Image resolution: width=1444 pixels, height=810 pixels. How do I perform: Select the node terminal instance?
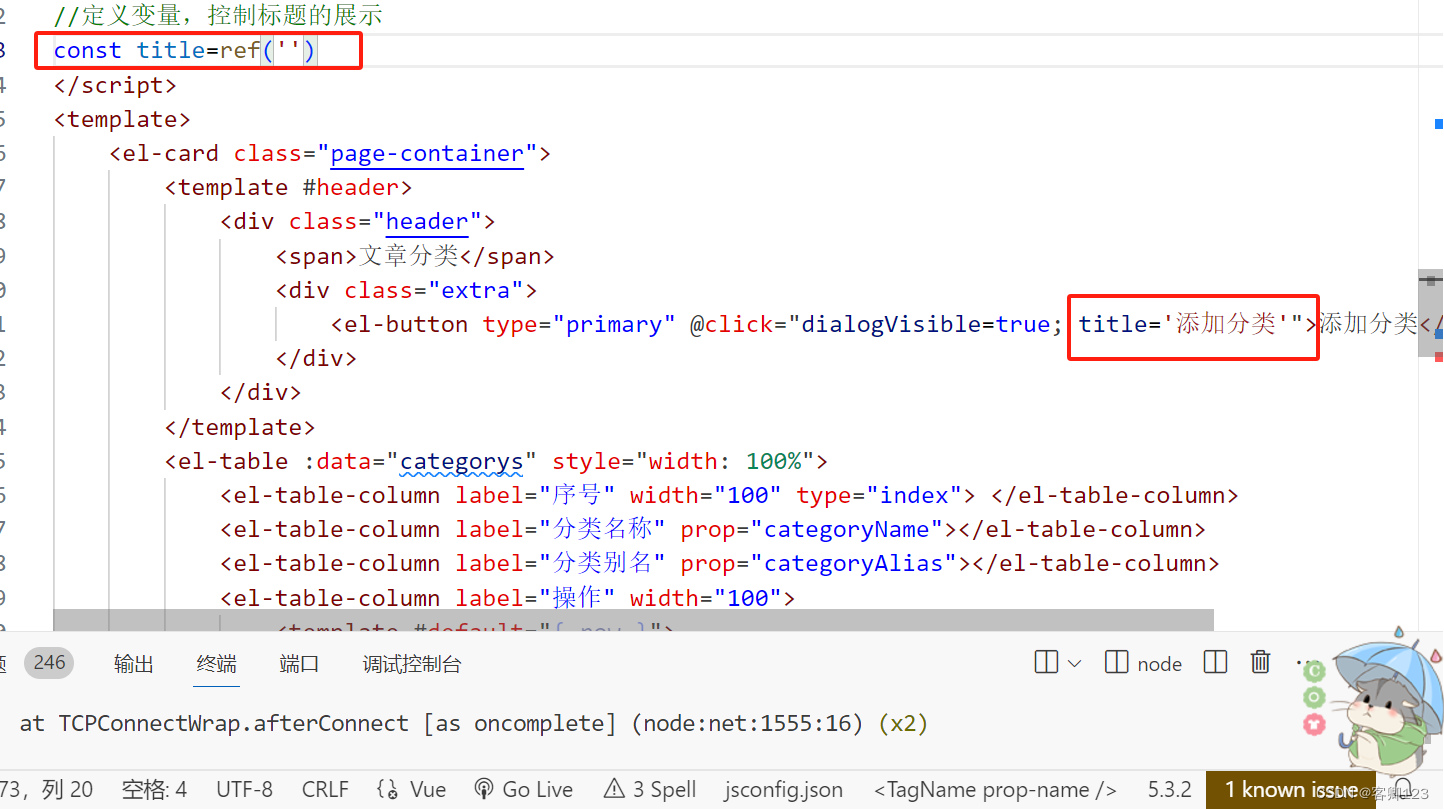tap(1143, 663)
